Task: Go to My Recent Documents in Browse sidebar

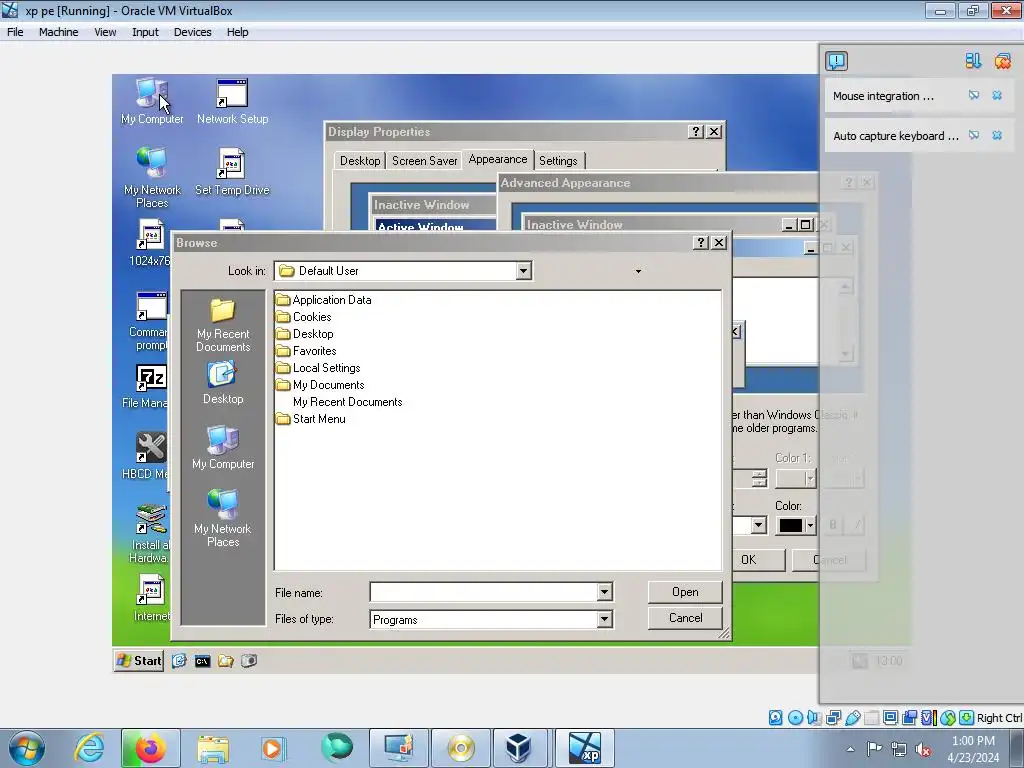Action: tap(223, 325)
